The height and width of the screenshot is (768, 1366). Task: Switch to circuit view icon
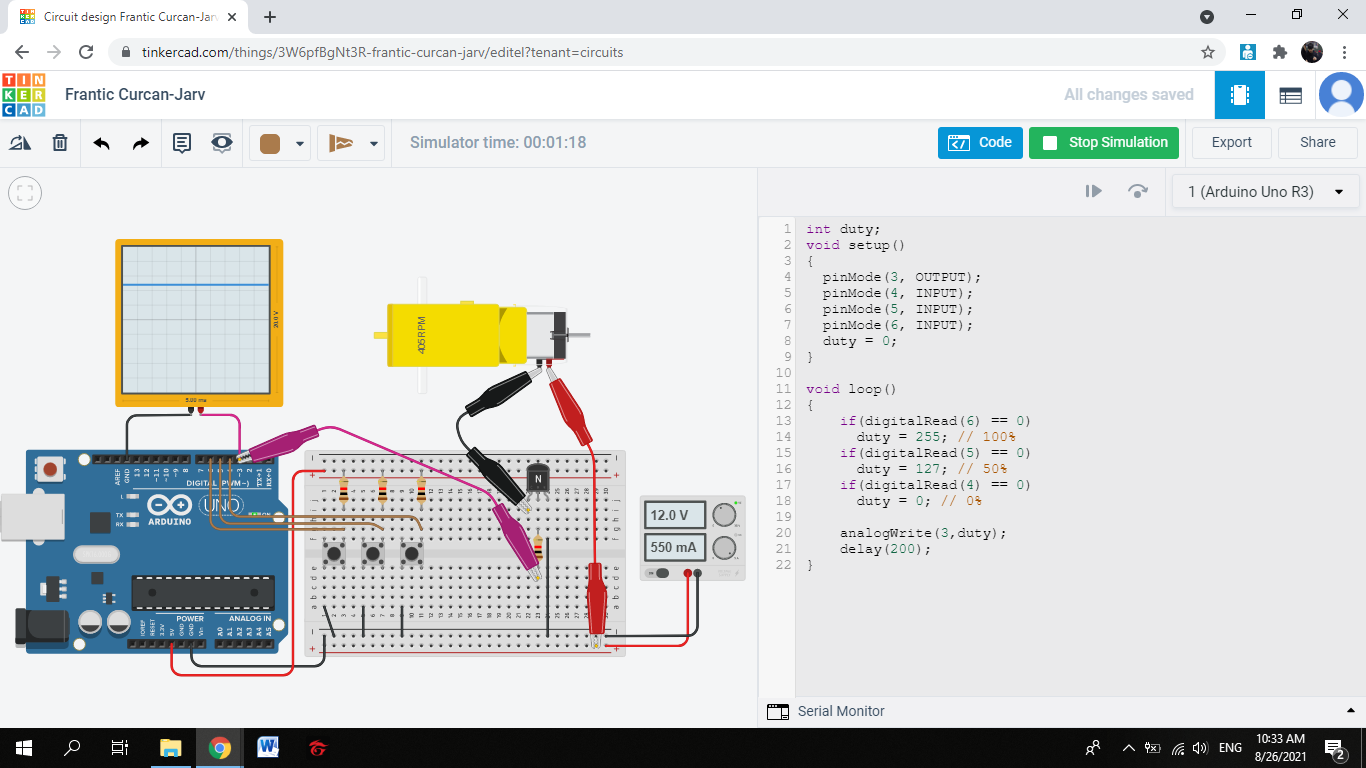[1240, 95]
